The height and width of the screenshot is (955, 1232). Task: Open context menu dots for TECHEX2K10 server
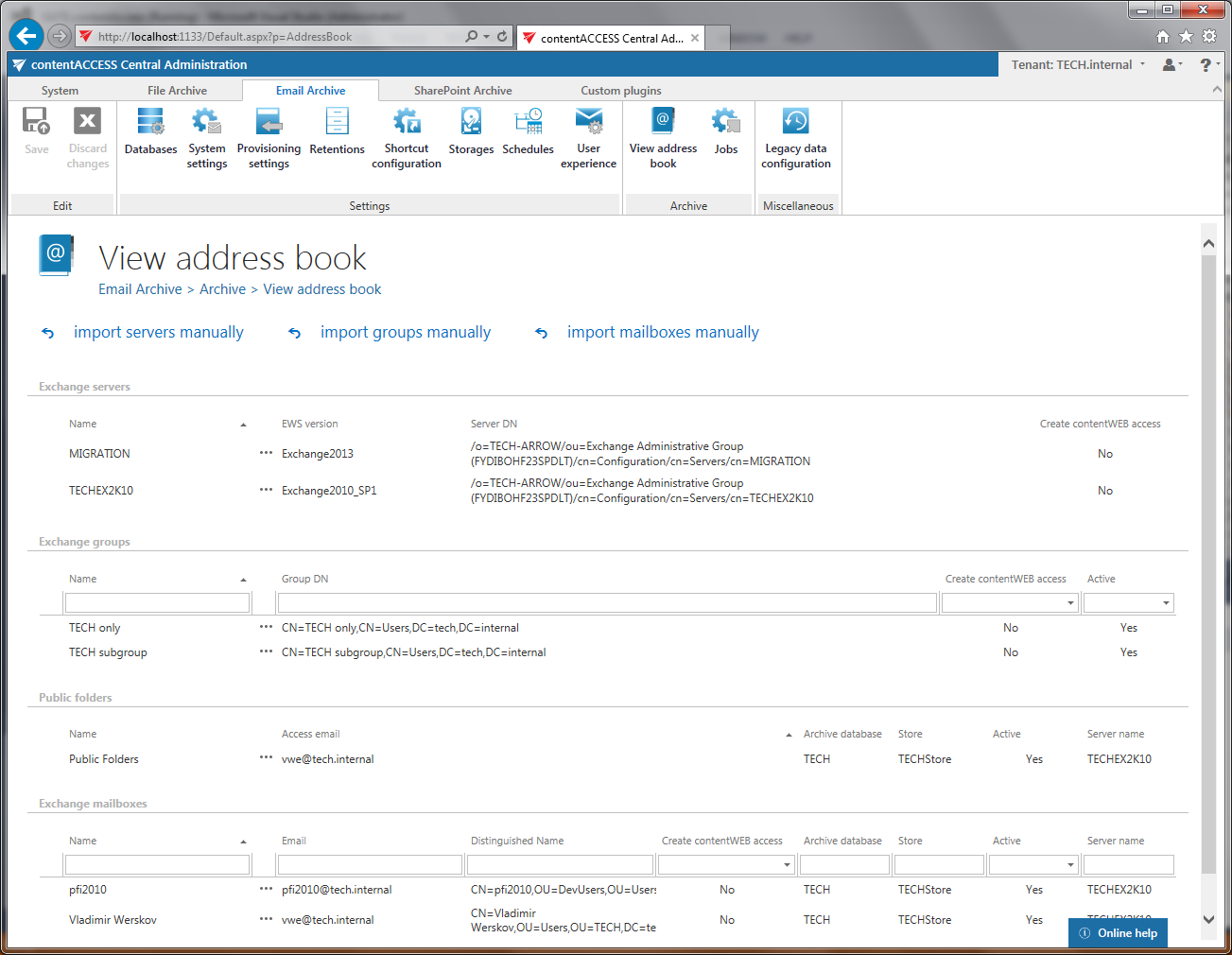266,490
